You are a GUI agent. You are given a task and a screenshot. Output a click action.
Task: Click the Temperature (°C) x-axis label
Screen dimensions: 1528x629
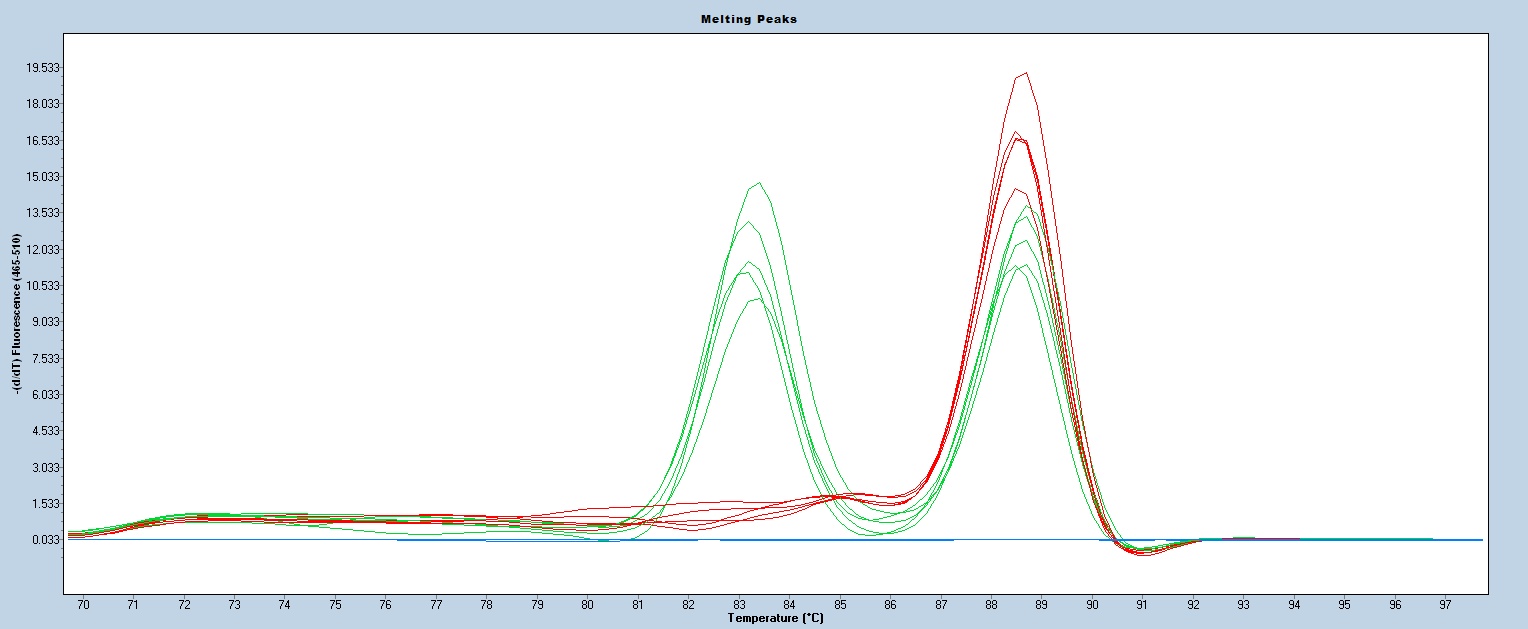click(x=776, y=618)
